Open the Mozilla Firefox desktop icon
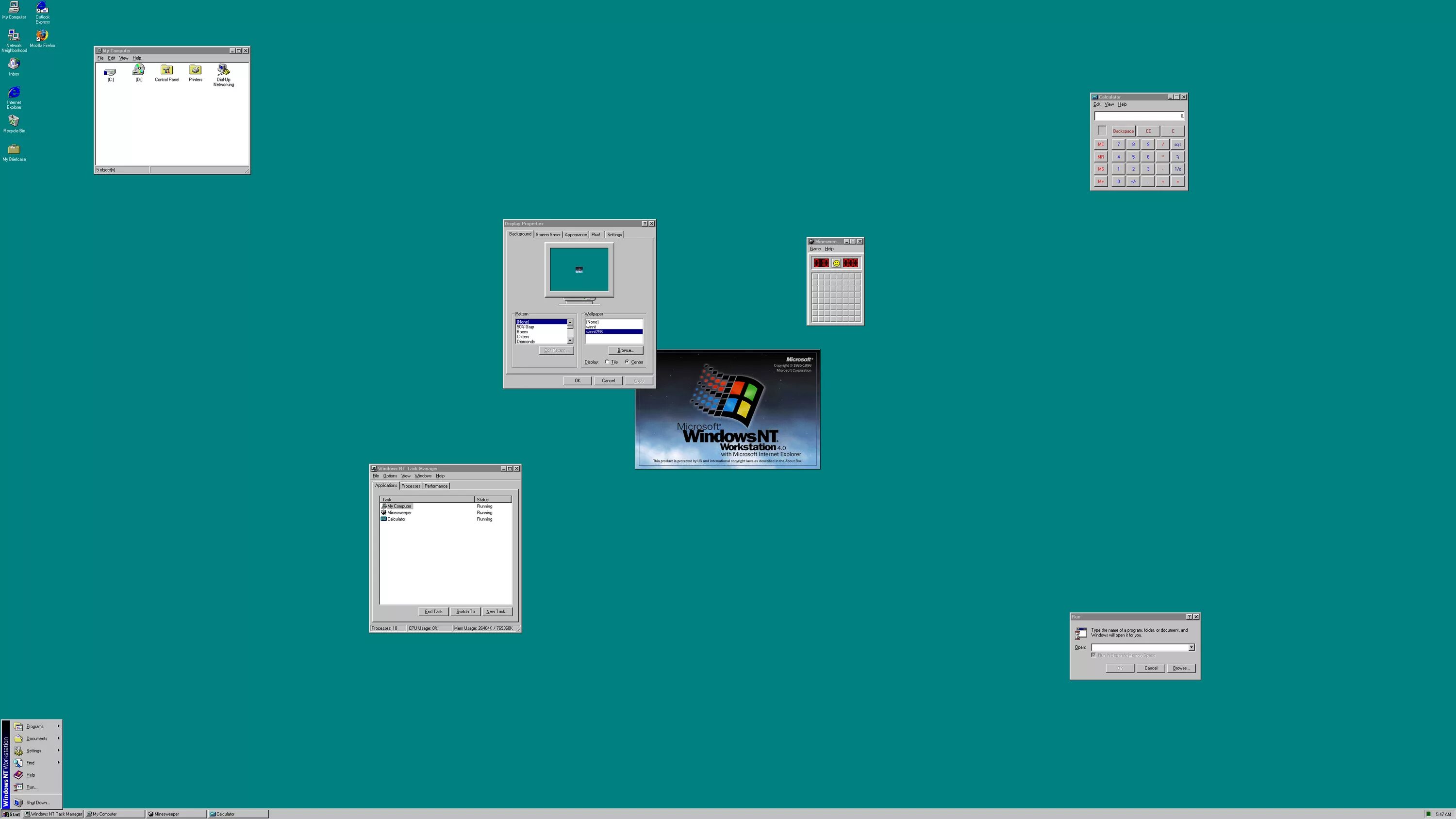Screen dimensions: 1456x819 point(42,35)
